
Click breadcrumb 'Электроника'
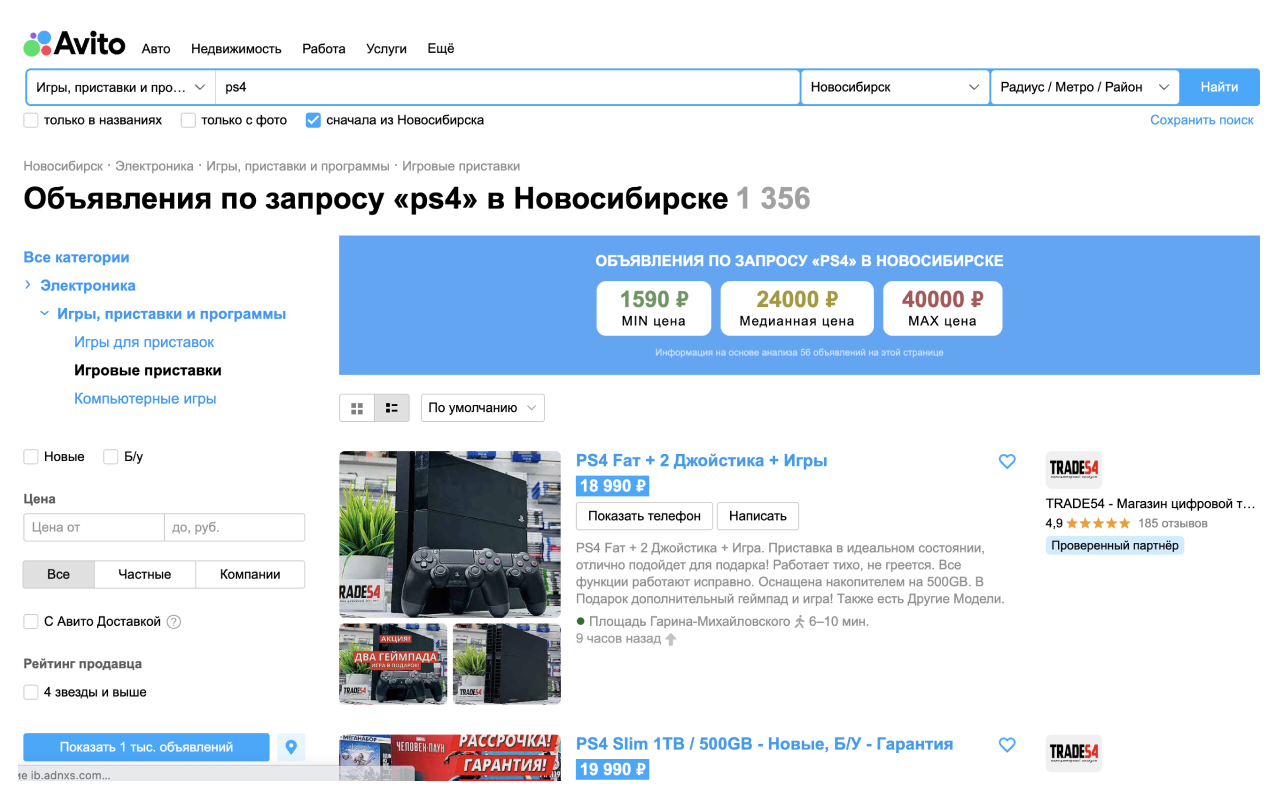(x=154, y=166)
